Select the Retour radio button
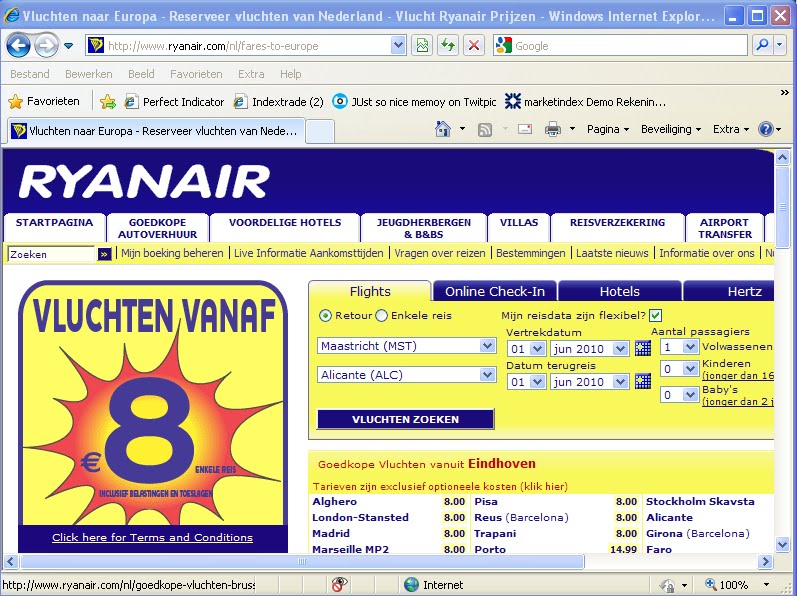The width and height of the screenshot is (797, 596). (325, 316)
